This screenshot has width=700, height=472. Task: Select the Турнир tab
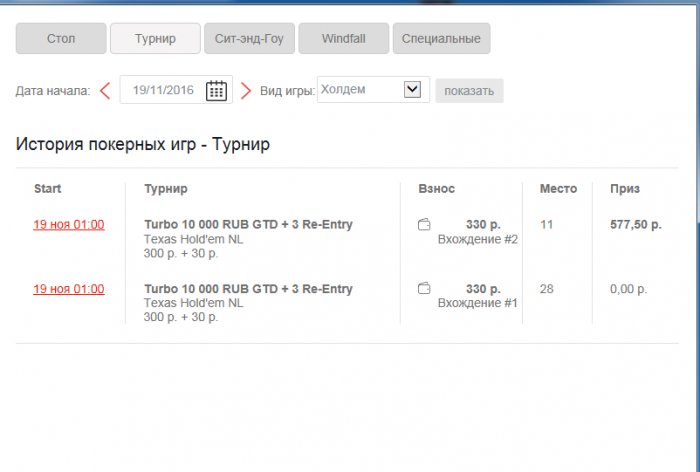[x=155, y=38]
